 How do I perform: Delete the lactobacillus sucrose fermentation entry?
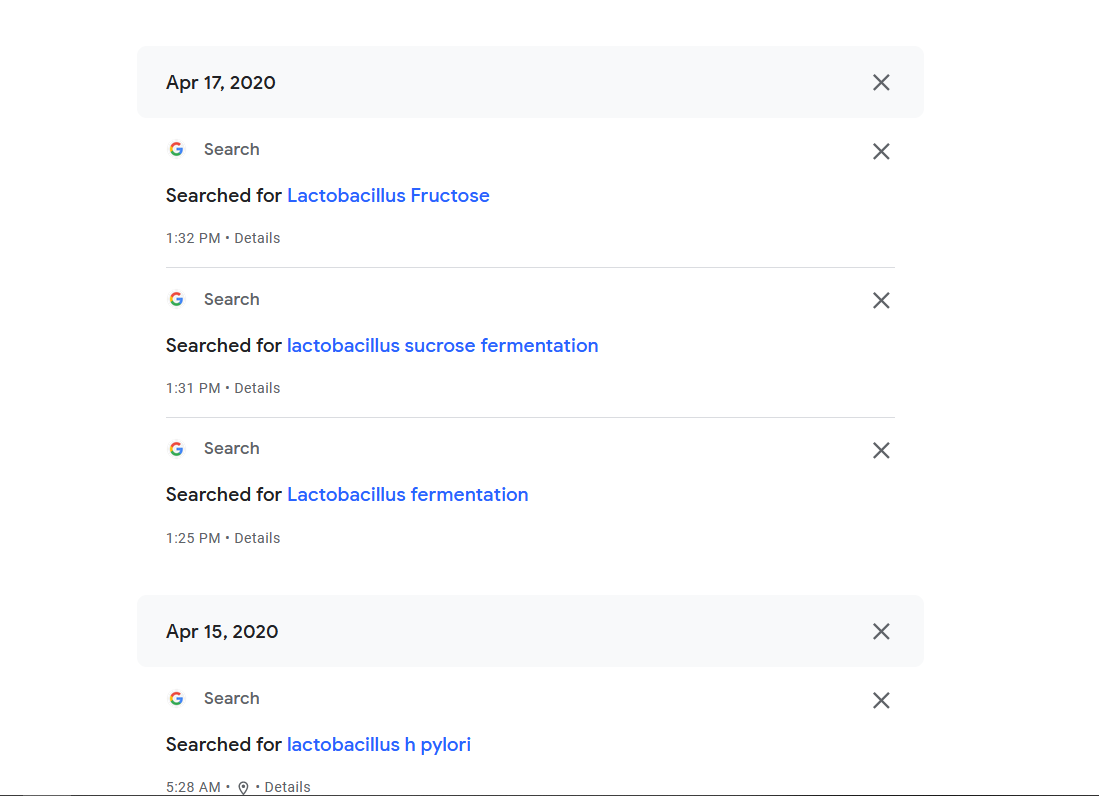(881, 301)
